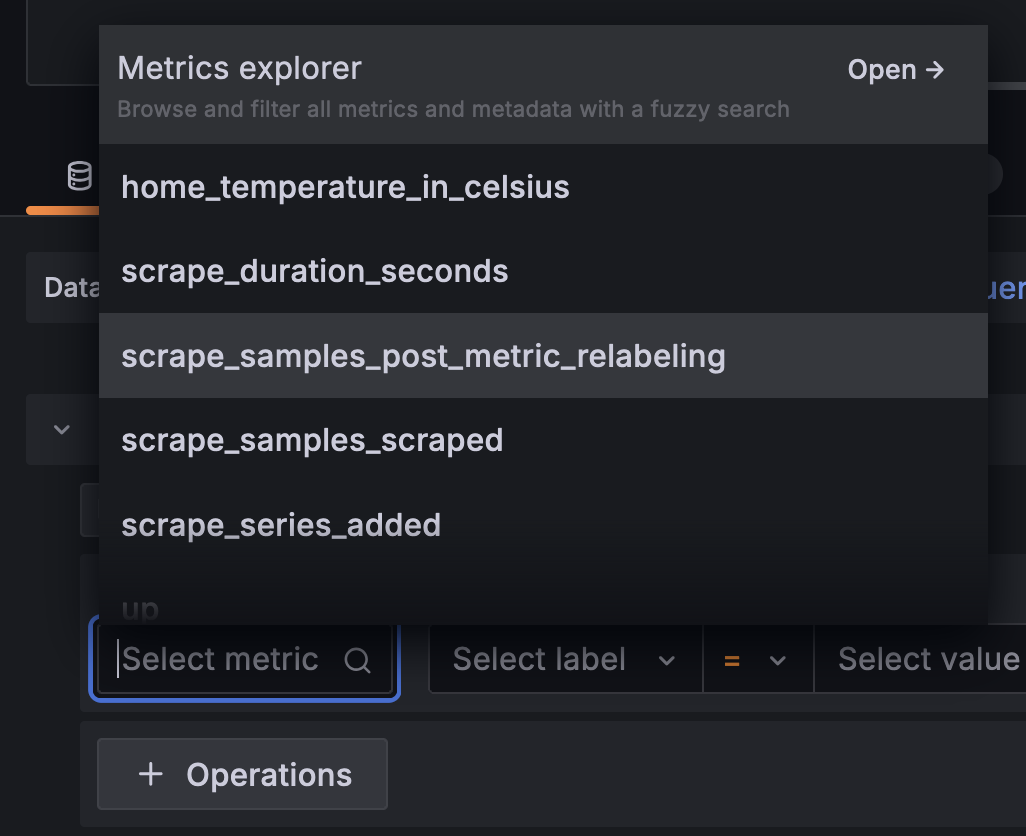Click the search magnifier icon in metric field

pos(357,660)
